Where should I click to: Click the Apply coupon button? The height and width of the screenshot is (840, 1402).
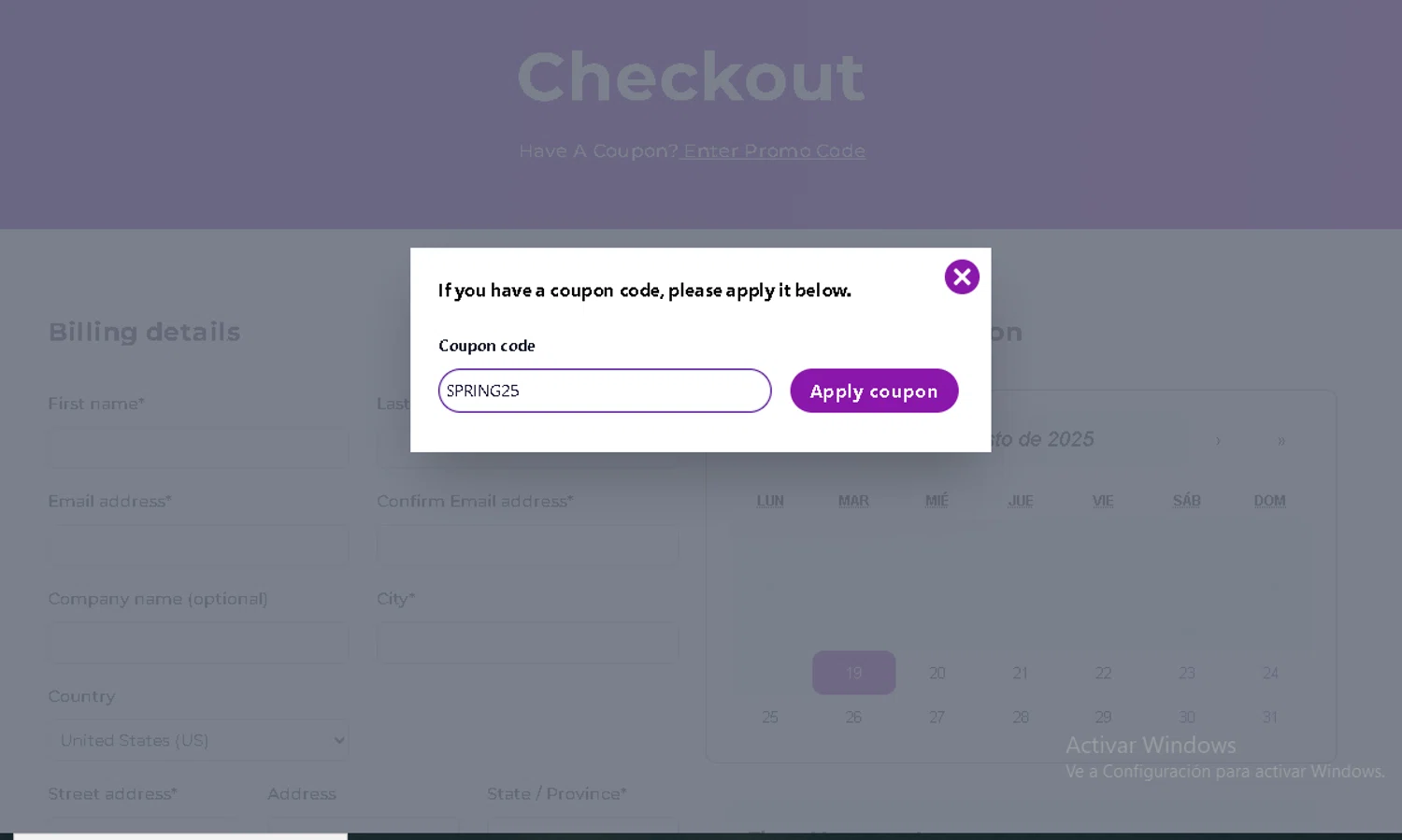coord(874,391)
